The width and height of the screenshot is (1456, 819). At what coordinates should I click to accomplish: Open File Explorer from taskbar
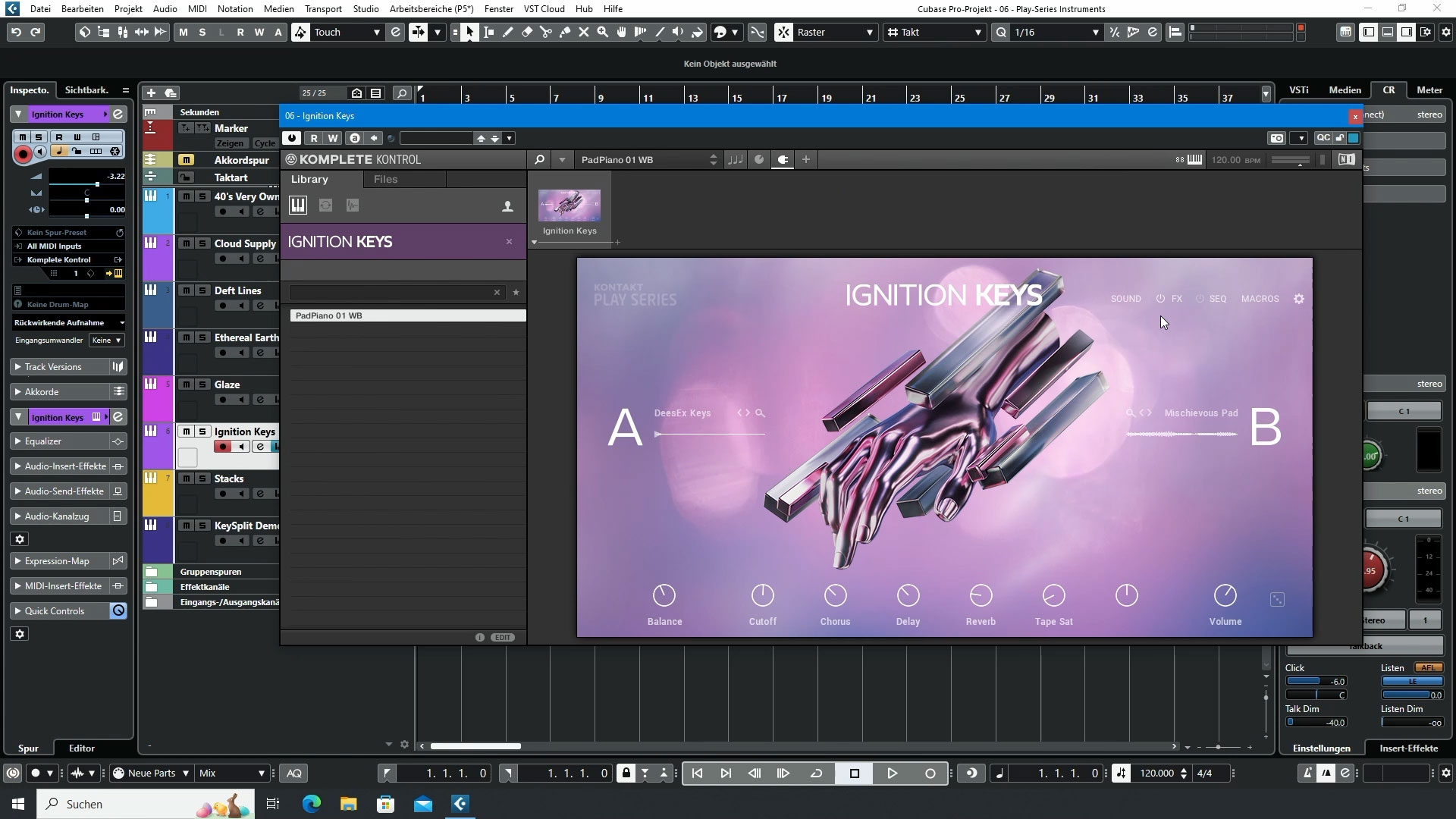pyautogui.click(x=349, y=804)
